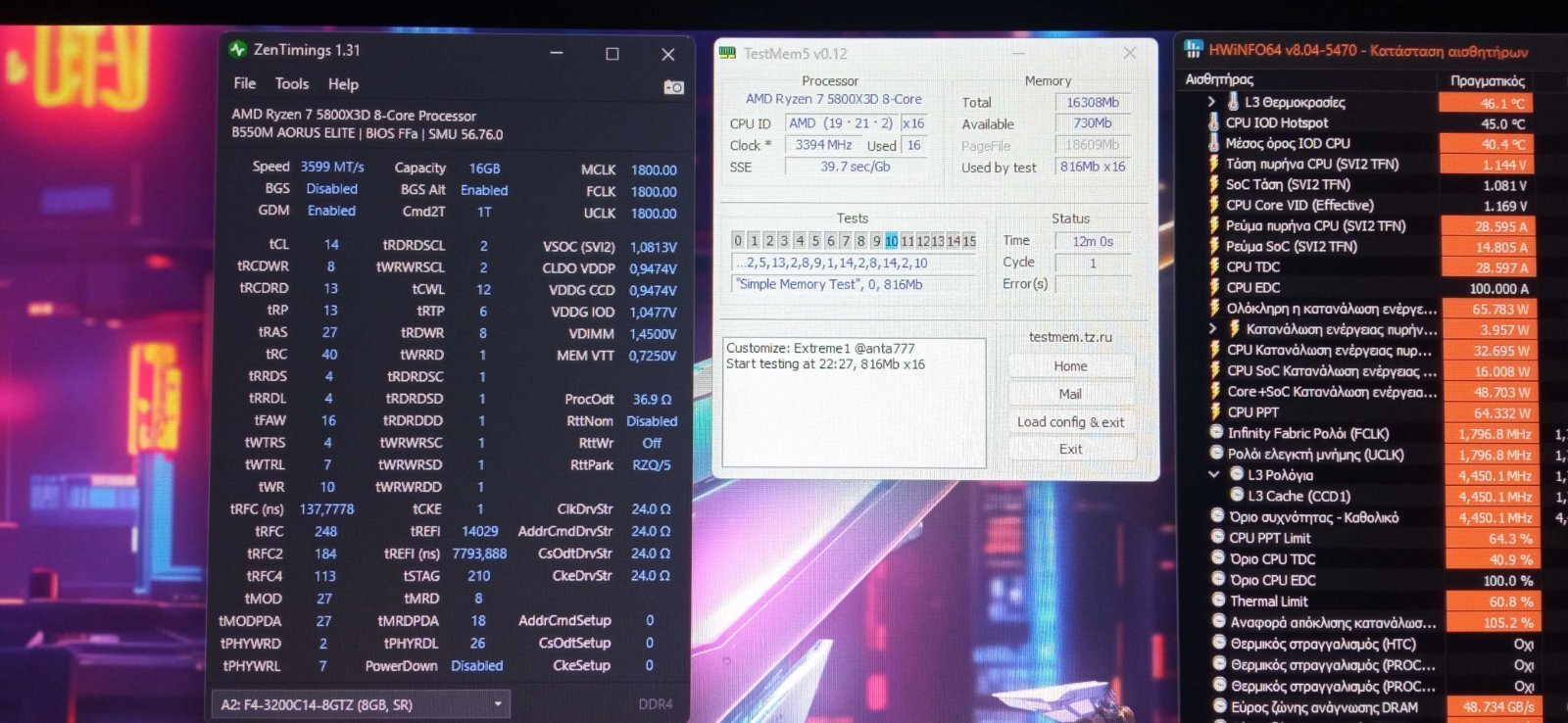Click lightning icon beside Τάση πυρήνα CPU
This screenshot has height=723, width=1568.
(1213, 164)
